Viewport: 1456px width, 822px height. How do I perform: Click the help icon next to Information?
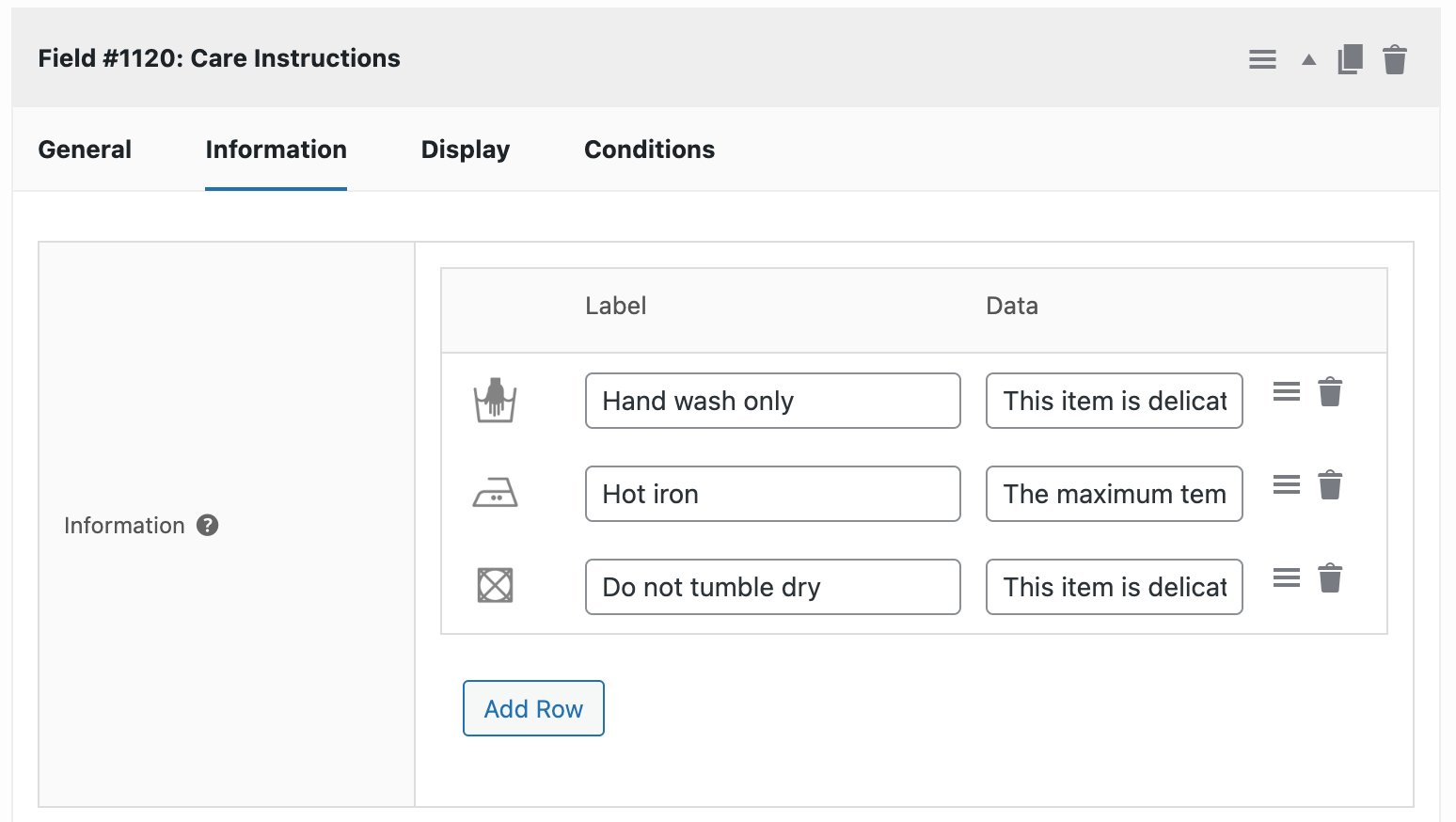coord(209,525)
